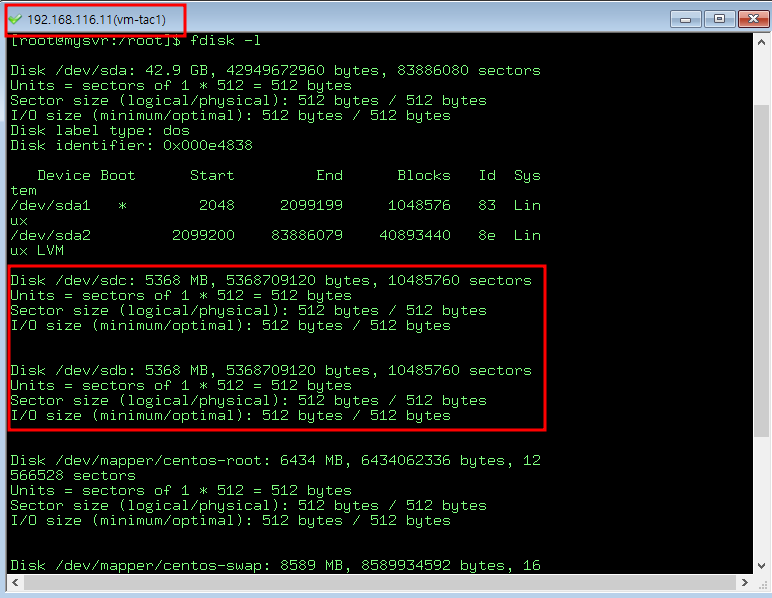Click the horizontal scrollbar right arrow
Screen dimensions: 772x598
744,583
